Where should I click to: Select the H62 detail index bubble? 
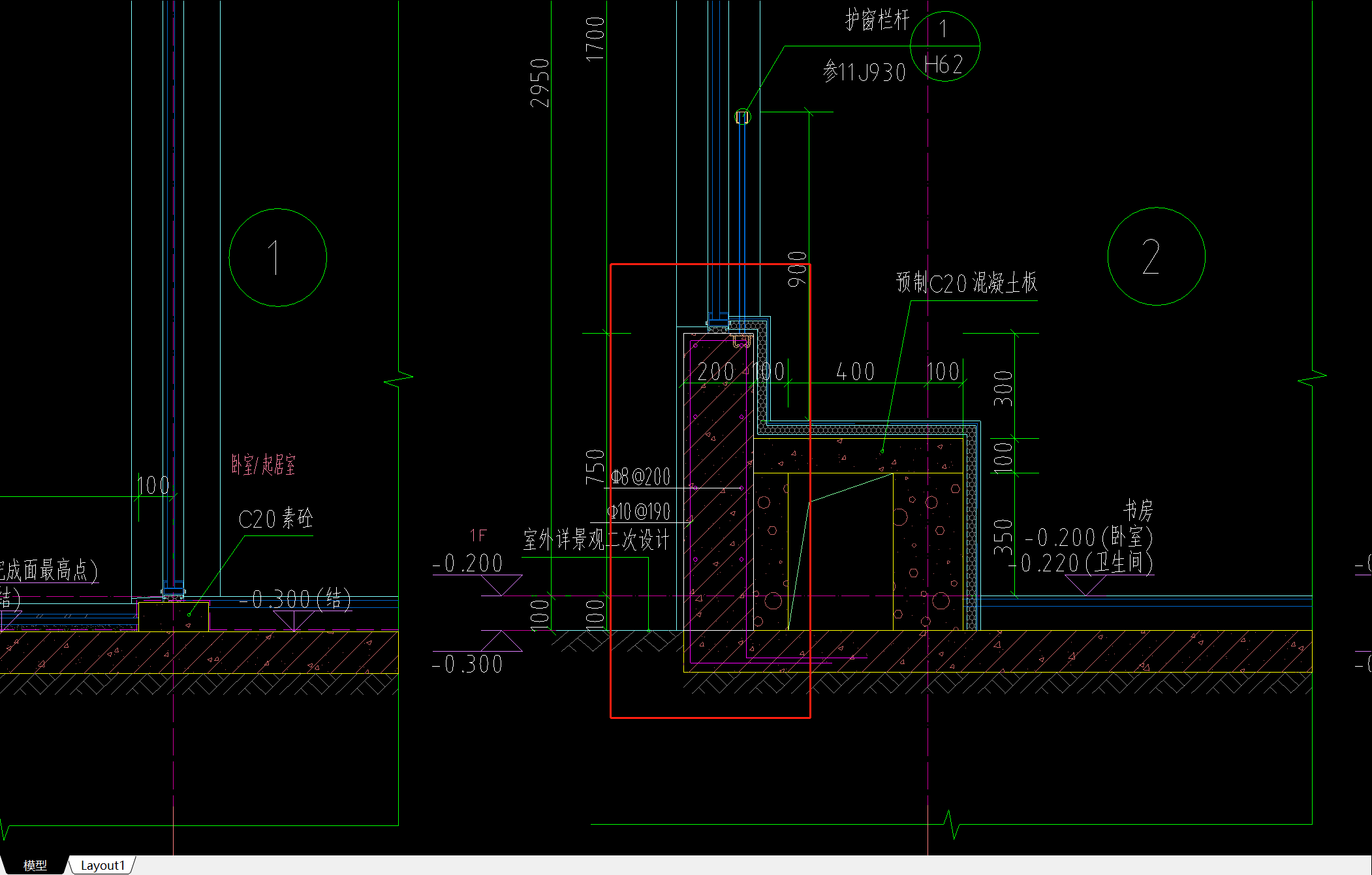tap(944, 46)
